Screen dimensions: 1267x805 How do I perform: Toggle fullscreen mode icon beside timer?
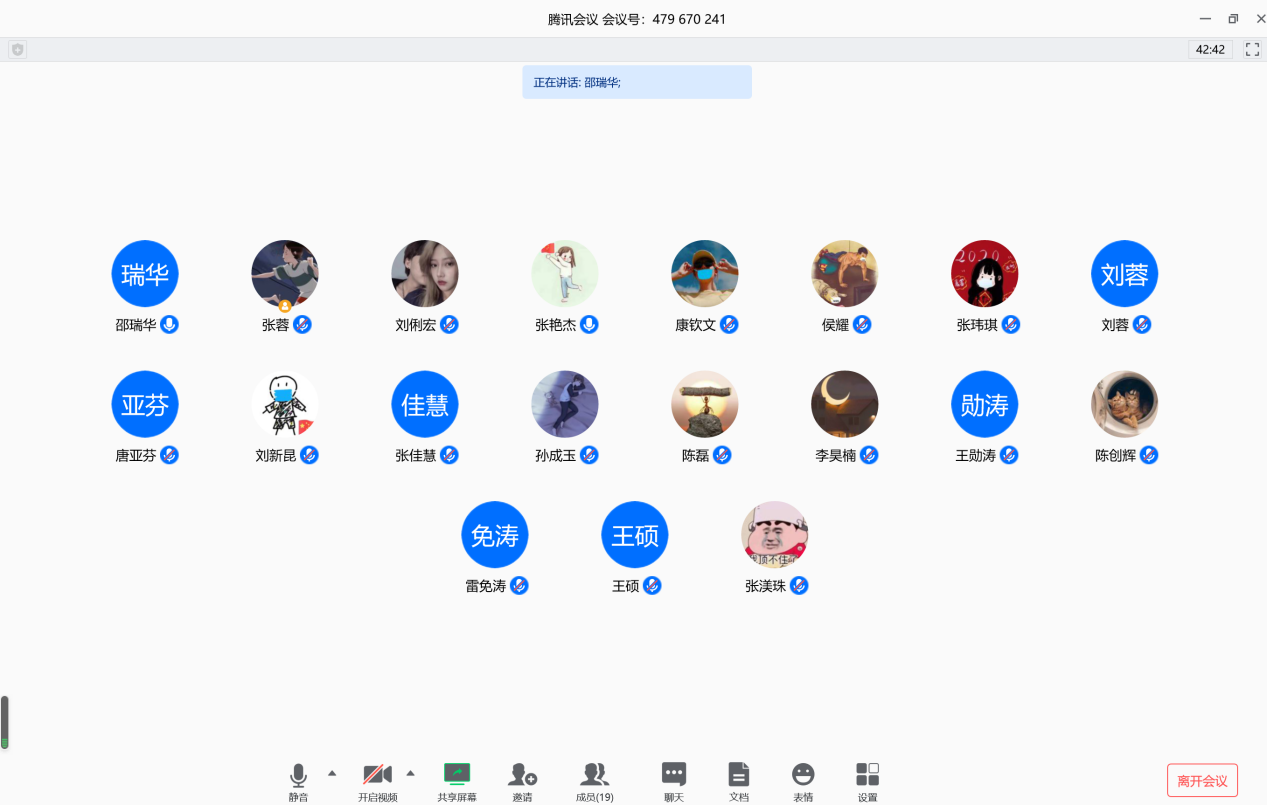[1252, 49]
